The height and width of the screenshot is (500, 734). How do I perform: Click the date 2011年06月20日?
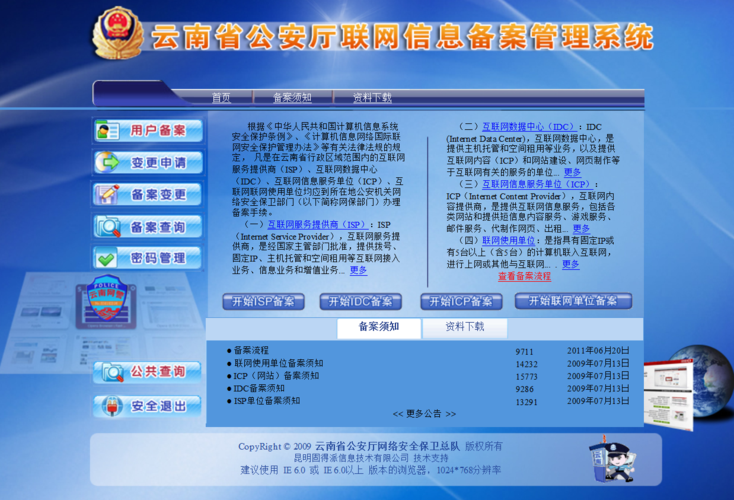tap(598, 351)
